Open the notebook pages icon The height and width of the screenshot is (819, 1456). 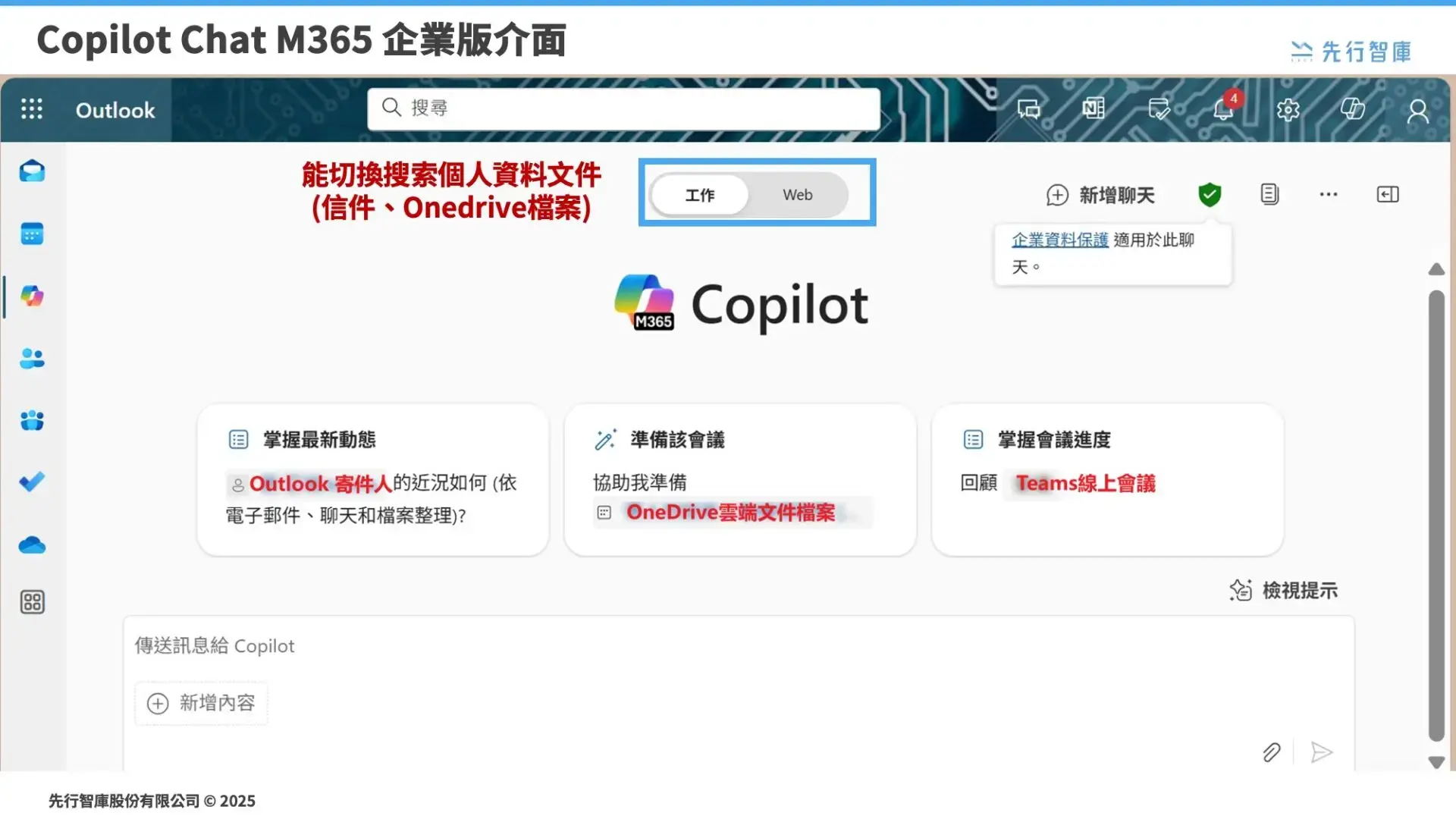coord(1269,194)
